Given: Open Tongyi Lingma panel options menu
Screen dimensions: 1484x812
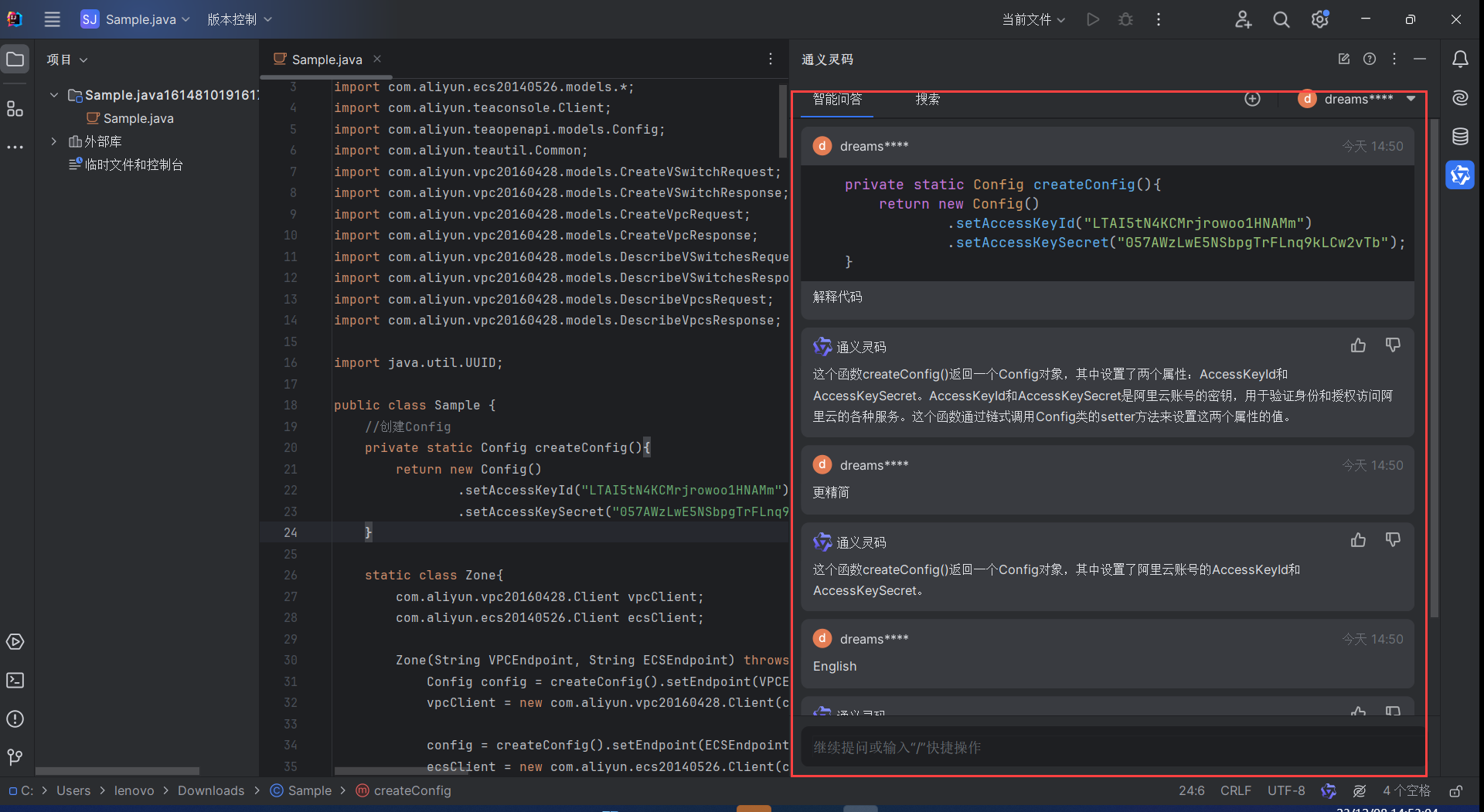Looking at the screenshot, I should click(x=1394, y=59).
